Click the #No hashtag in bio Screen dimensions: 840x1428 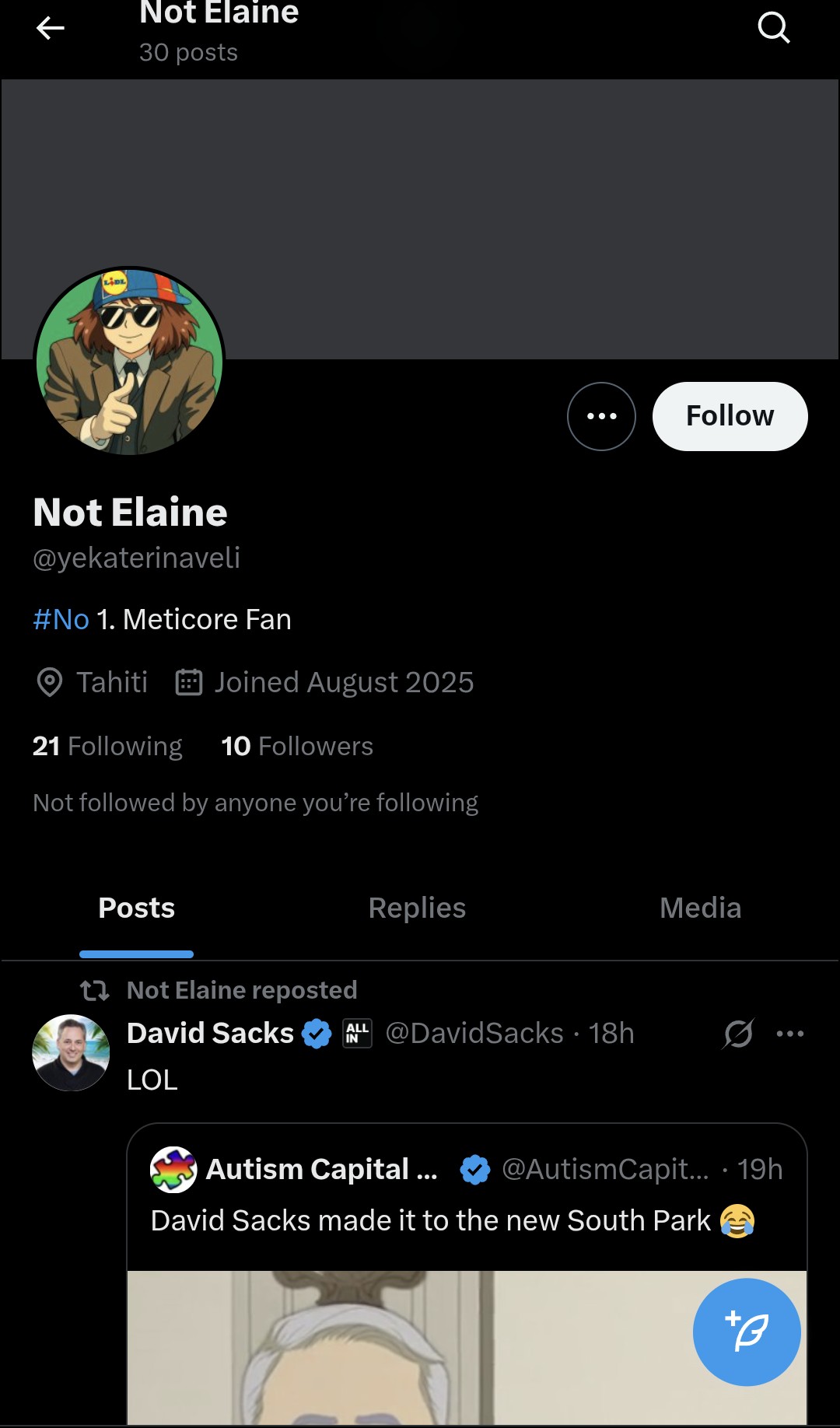pyautogui.click(x=61, y=619)
